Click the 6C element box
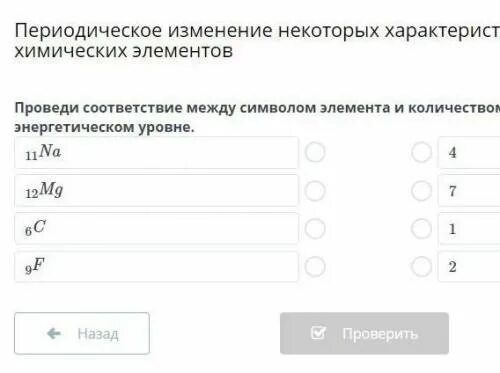 156,229
